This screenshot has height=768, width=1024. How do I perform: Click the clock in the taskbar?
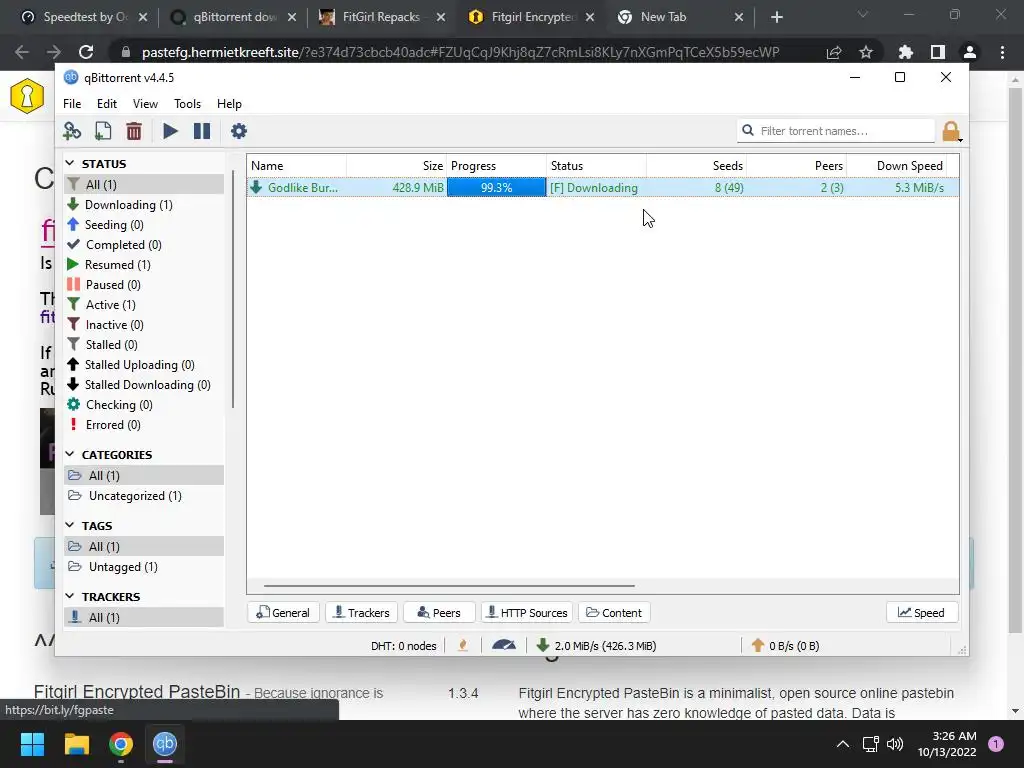pyautogui.click(x=947, y=744)
